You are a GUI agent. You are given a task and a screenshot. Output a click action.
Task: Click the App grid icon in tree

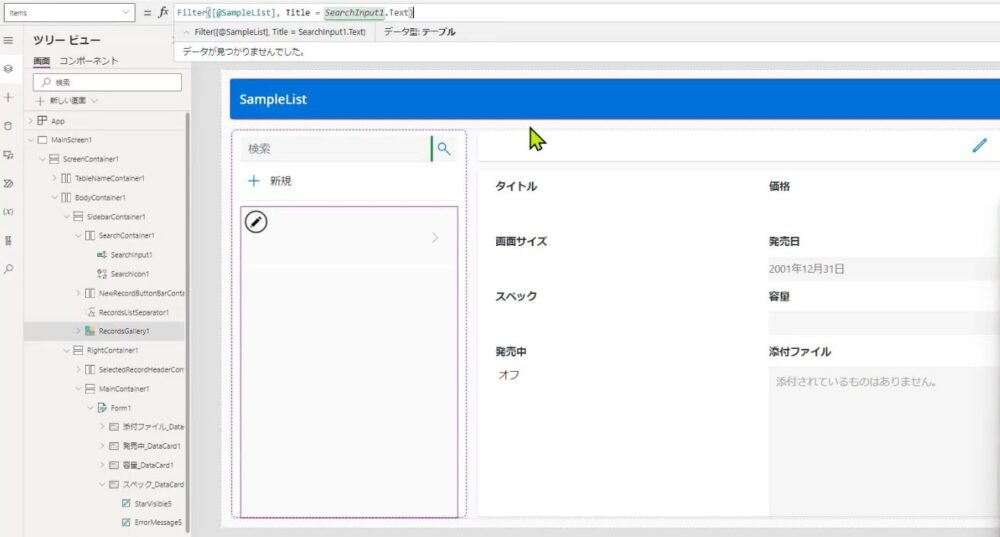42,121
